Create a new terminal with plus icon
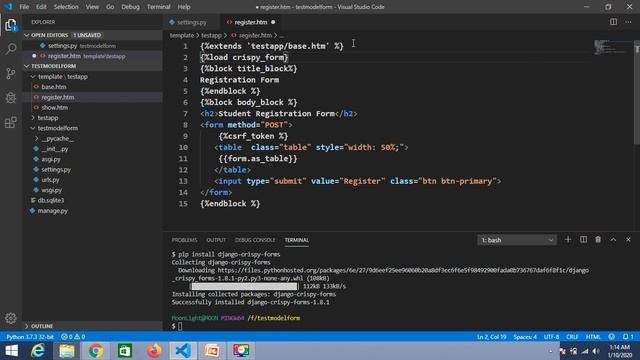The image size is (640, 360). tap(568, 240)
